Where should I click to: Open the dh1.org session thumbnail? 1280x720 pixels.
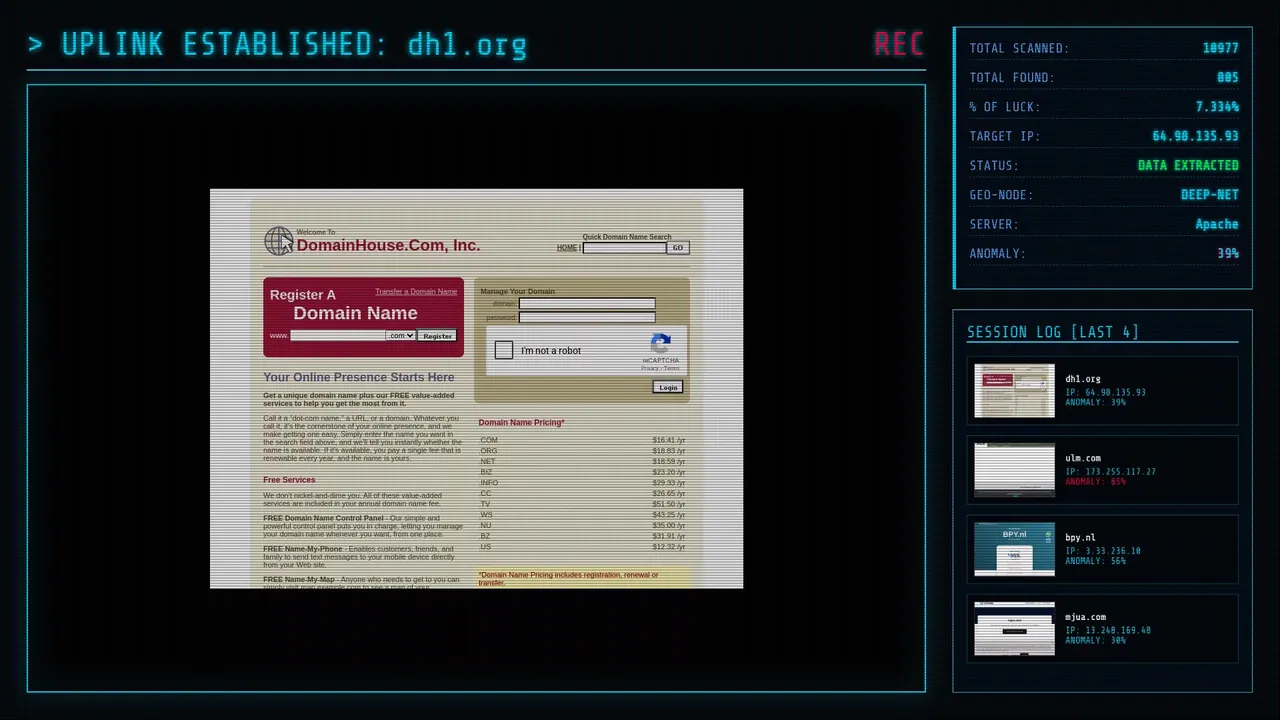(1014, 391)
